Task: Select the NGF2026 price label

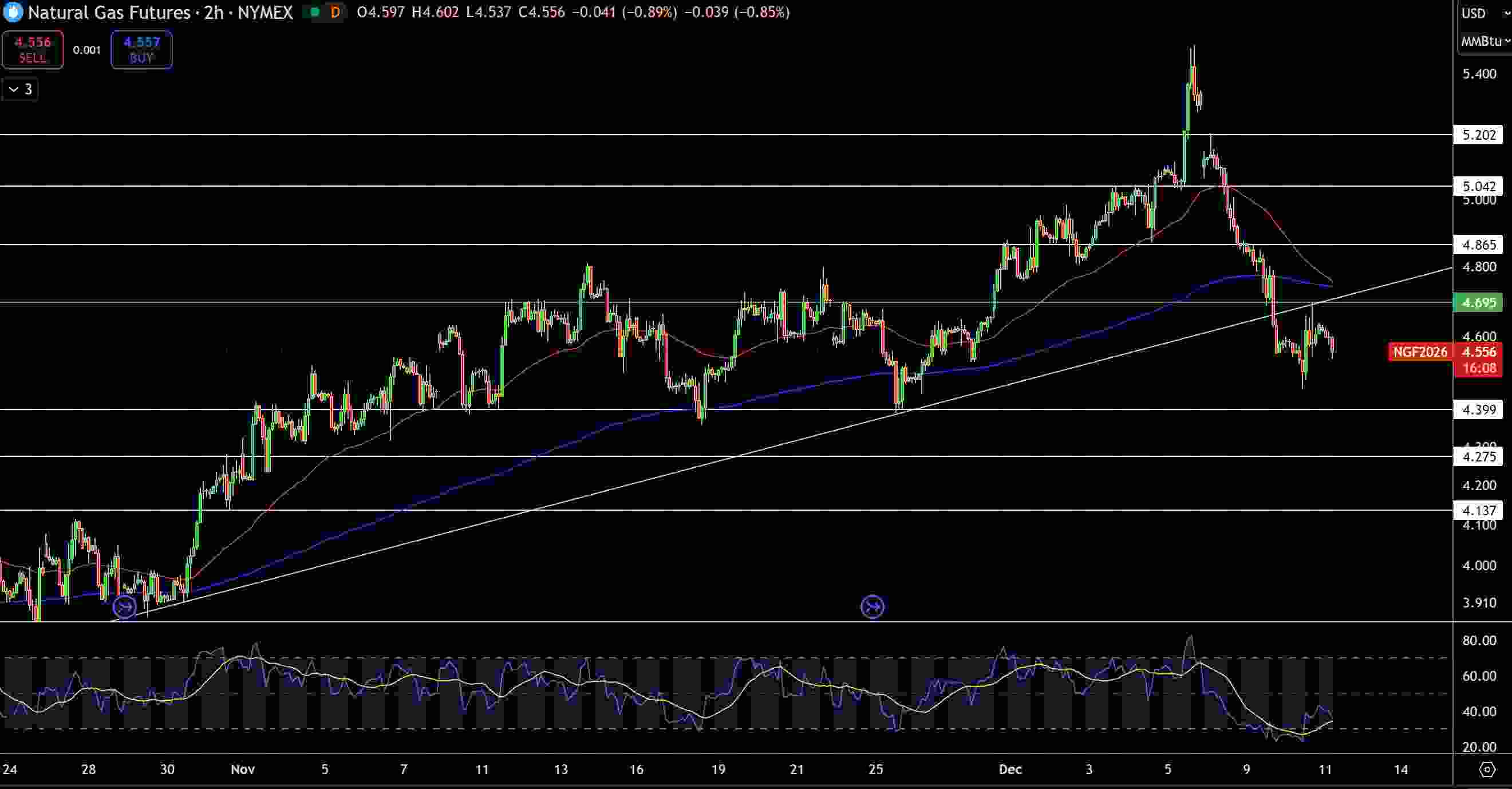Action: tap(1420, 352)
